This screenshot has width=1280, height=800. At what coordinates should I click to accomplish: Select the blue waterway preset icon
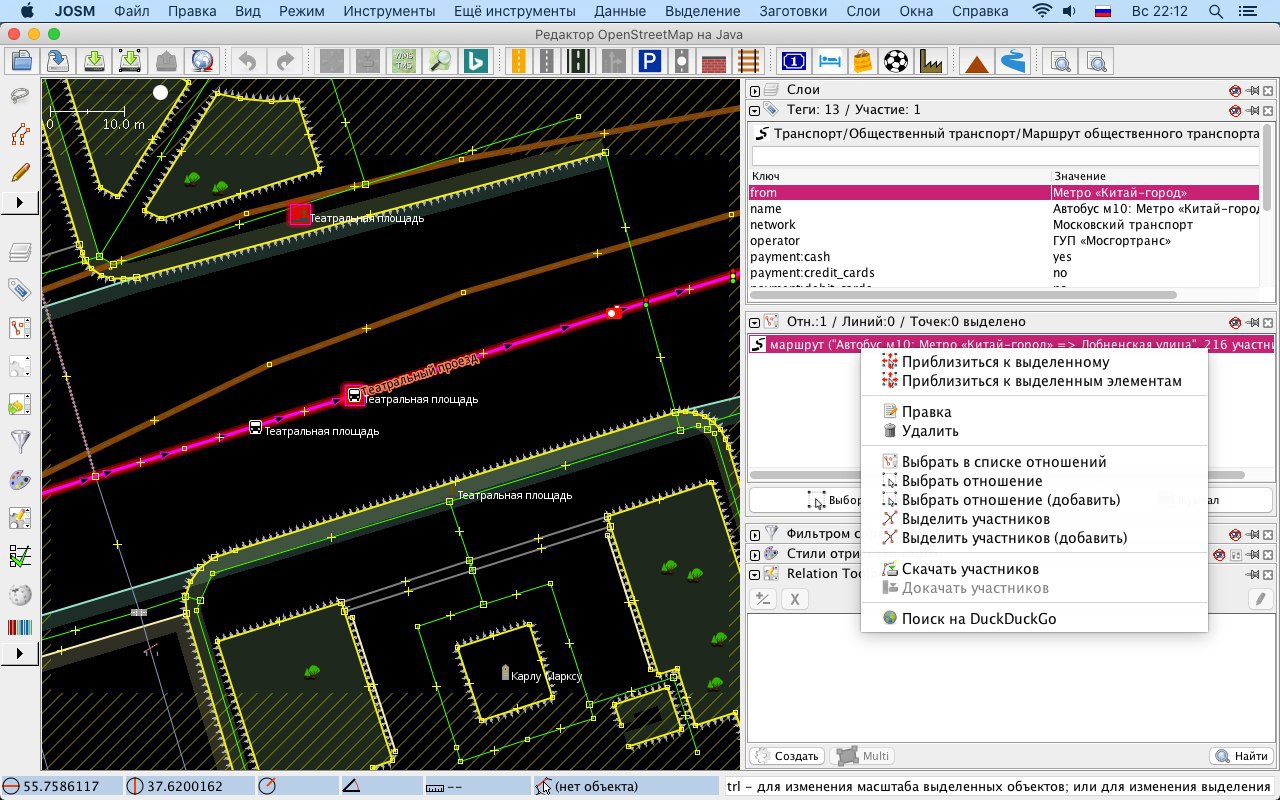1013,61
